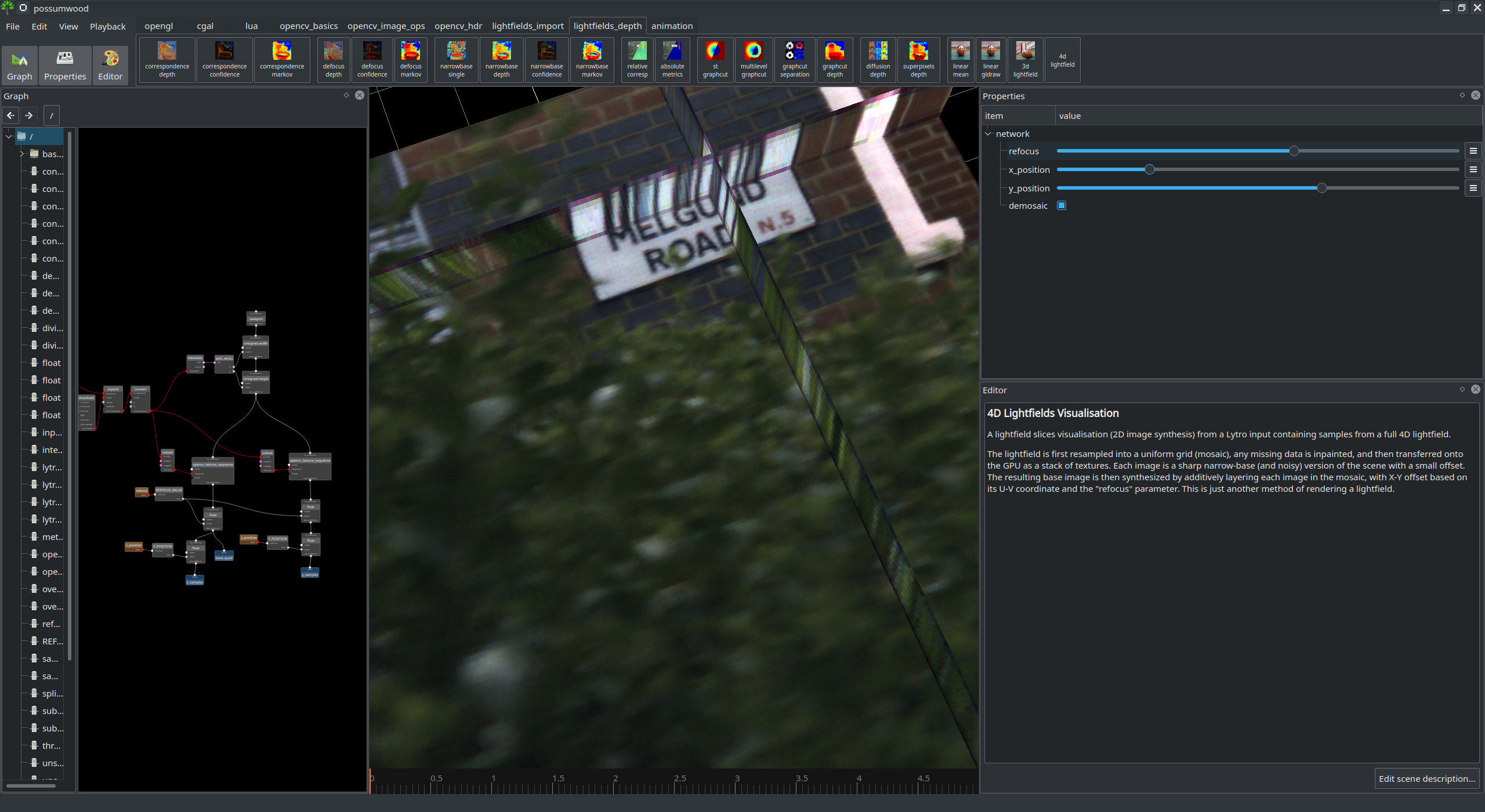Viewport: 1485px width, 812px height.
Task: Toggle the Properties panel button
Action: click(x=65, y=66)
